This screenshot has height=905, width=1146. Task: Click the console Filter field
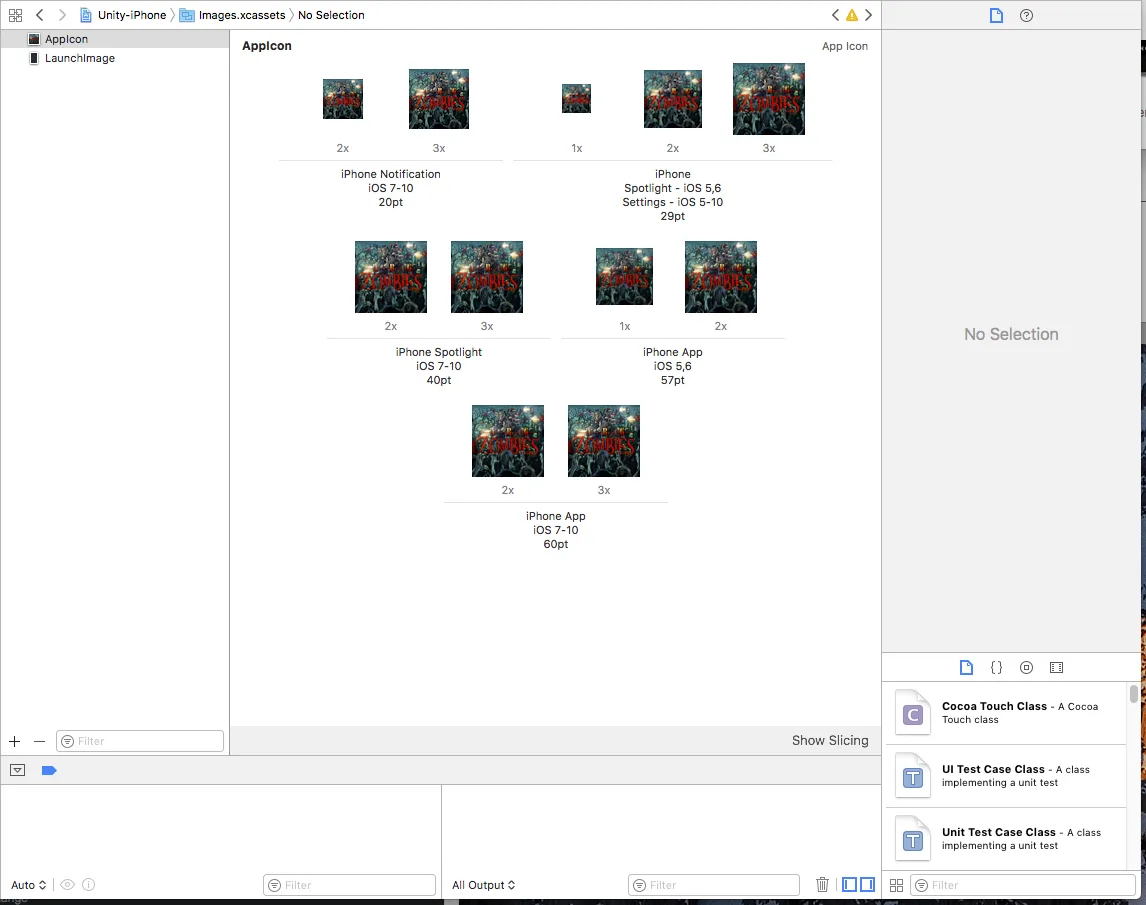coord(713,885)
